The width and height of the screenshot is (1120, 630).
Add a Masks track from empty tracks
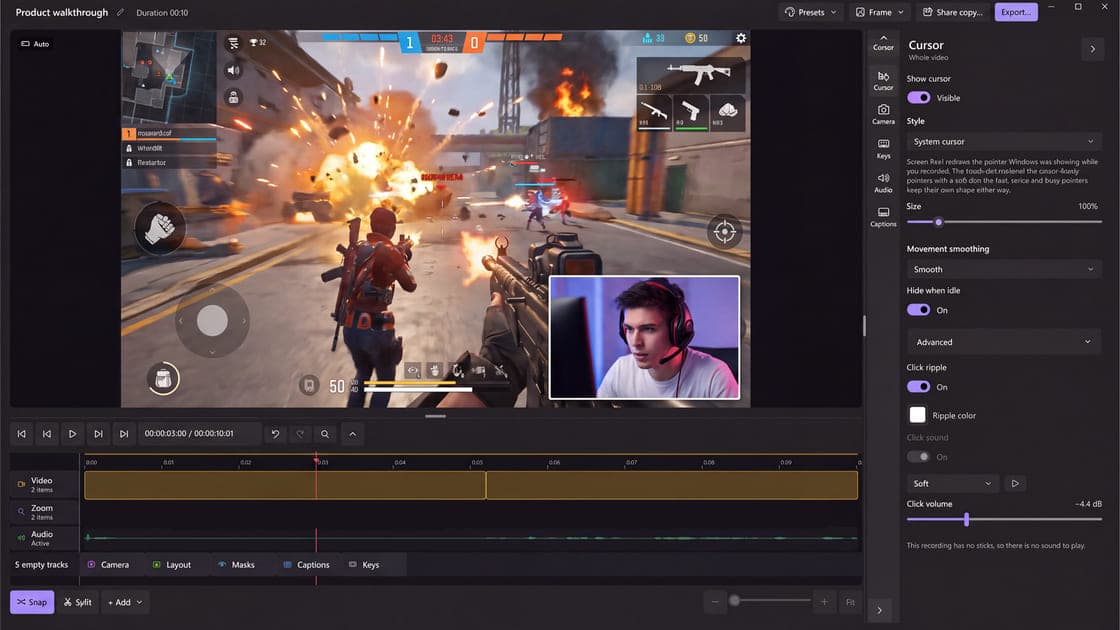(236, 564)
